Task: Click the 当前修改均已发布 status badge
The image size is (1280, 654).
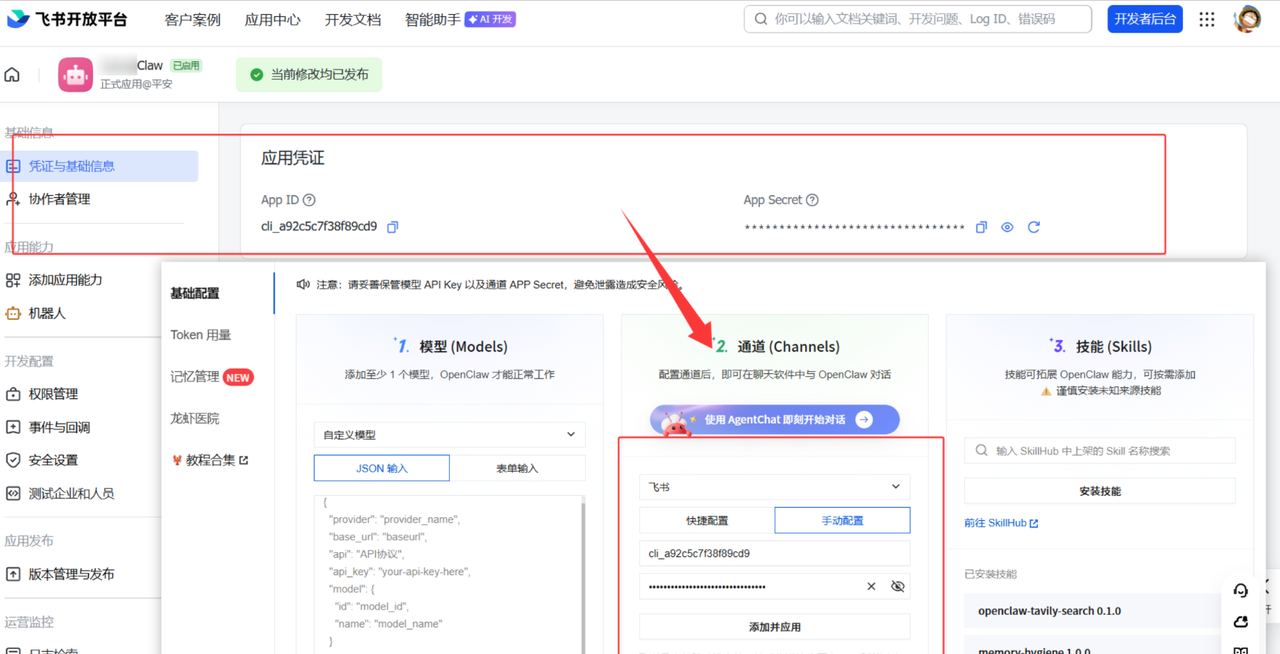Action: 309,75
